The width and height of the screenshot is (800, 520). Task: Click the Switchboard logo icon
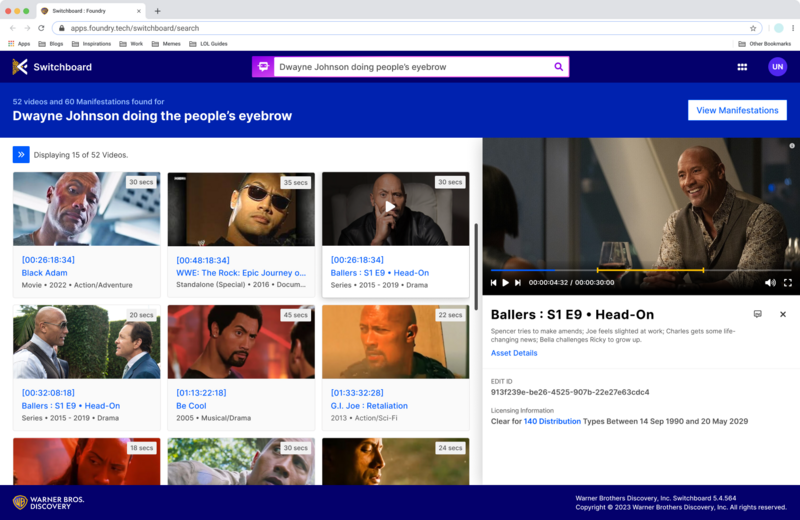coord(20,67)
